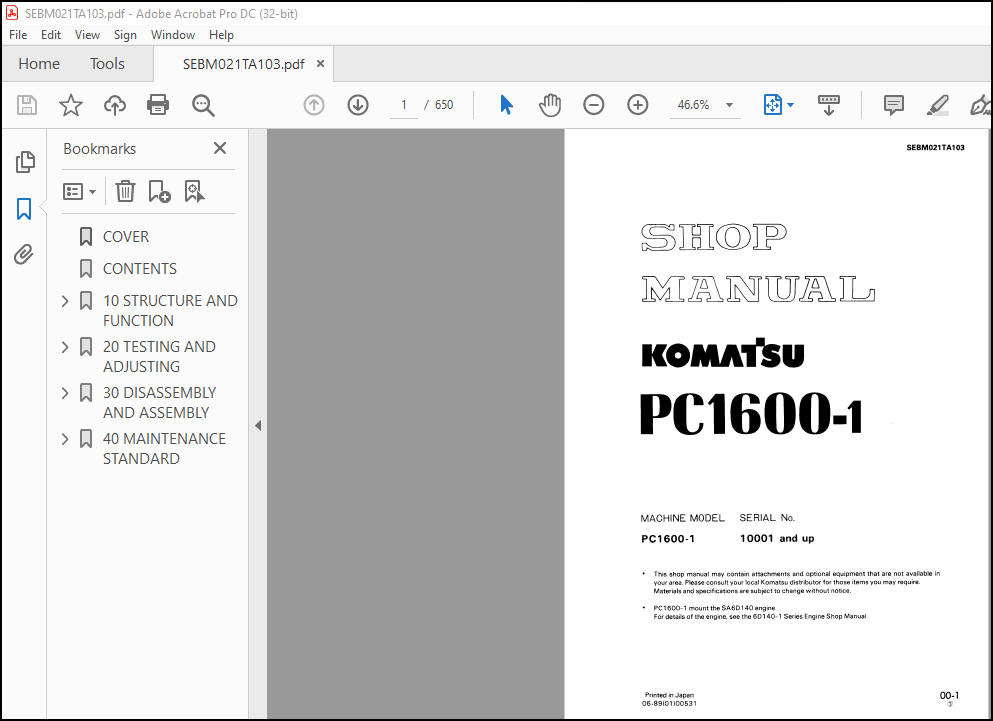Image resolution: width=993 pixels, height=721 pixels.
Task: Zoom in with the plus button
Action: (638, 105)
